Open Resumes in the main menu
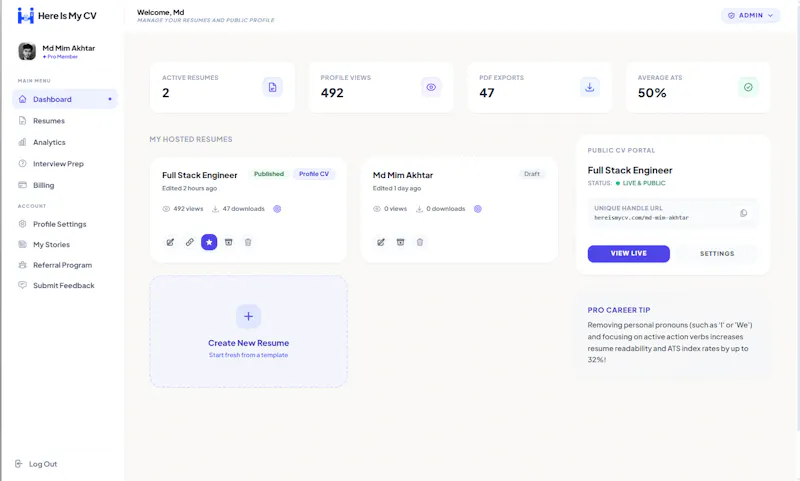The width and height of the screenshot is (800, 481). pyautogui.click(x=48, y=121)
